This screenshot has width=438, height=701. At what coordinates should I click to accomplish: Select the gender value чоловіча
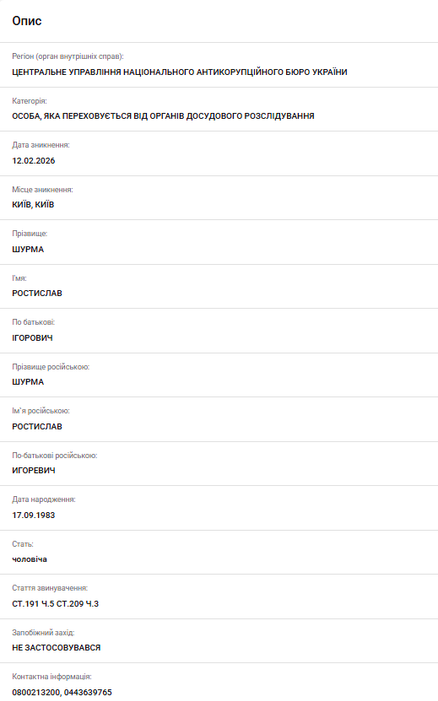(29, 559)
